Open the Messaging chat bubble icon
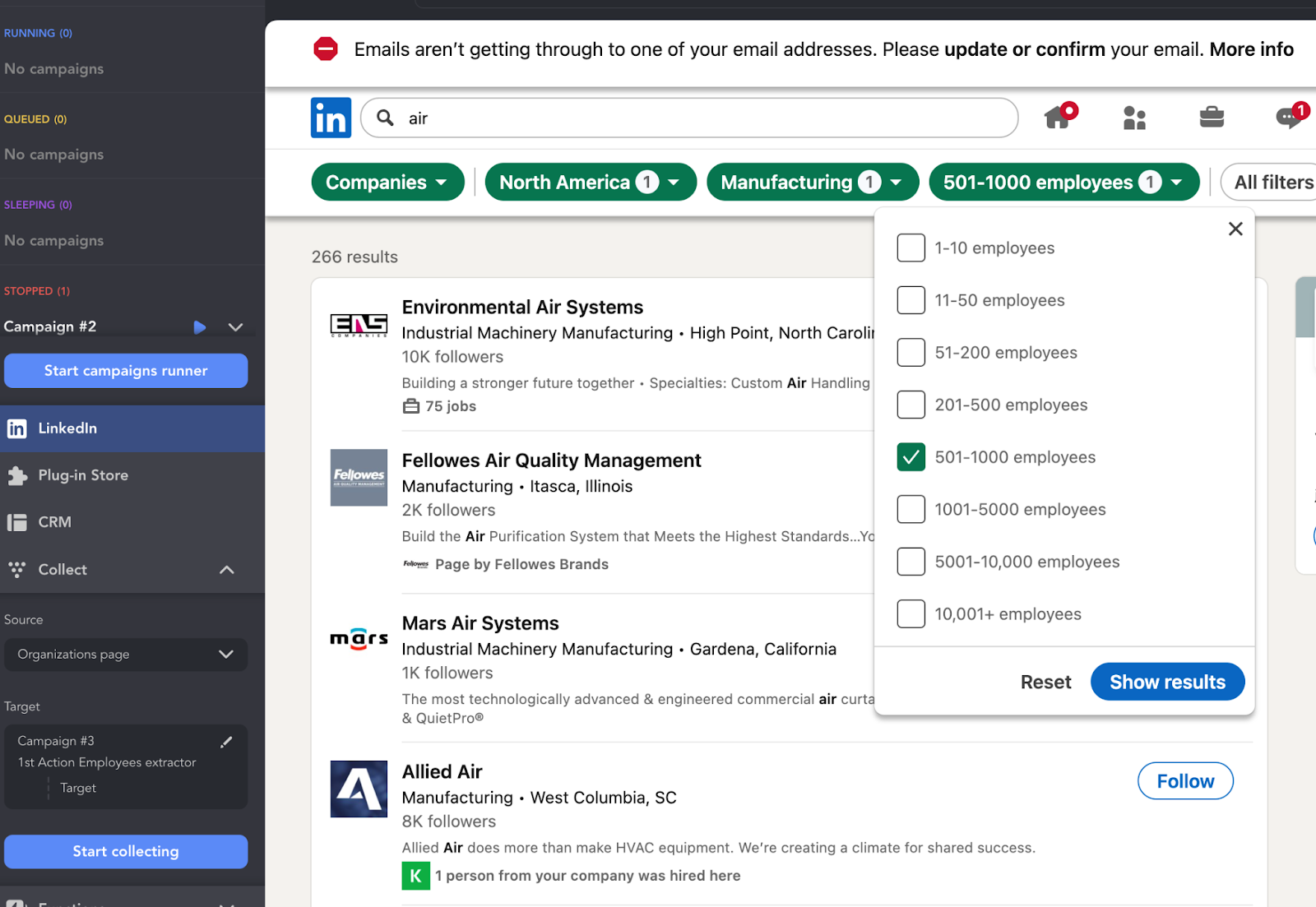The height and width of the screenshot is (907, 1316). [1290, 118]
